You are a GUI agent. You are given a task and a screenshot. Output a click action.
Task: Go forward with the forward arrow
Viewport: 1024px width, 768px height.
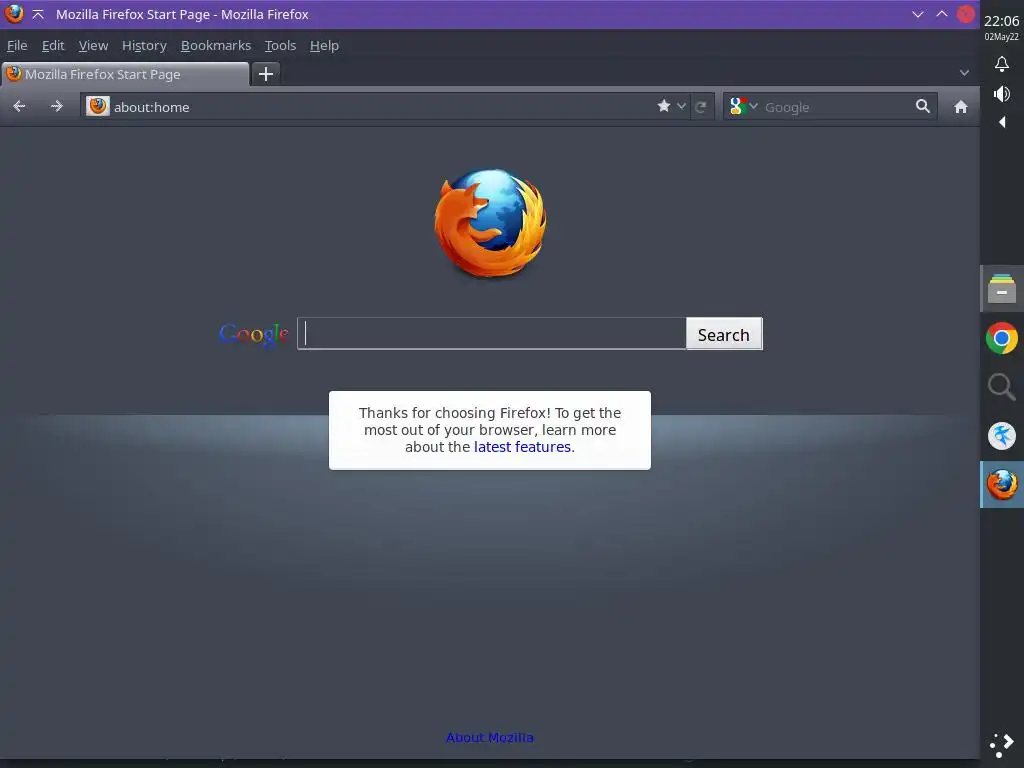pos(57,106)
